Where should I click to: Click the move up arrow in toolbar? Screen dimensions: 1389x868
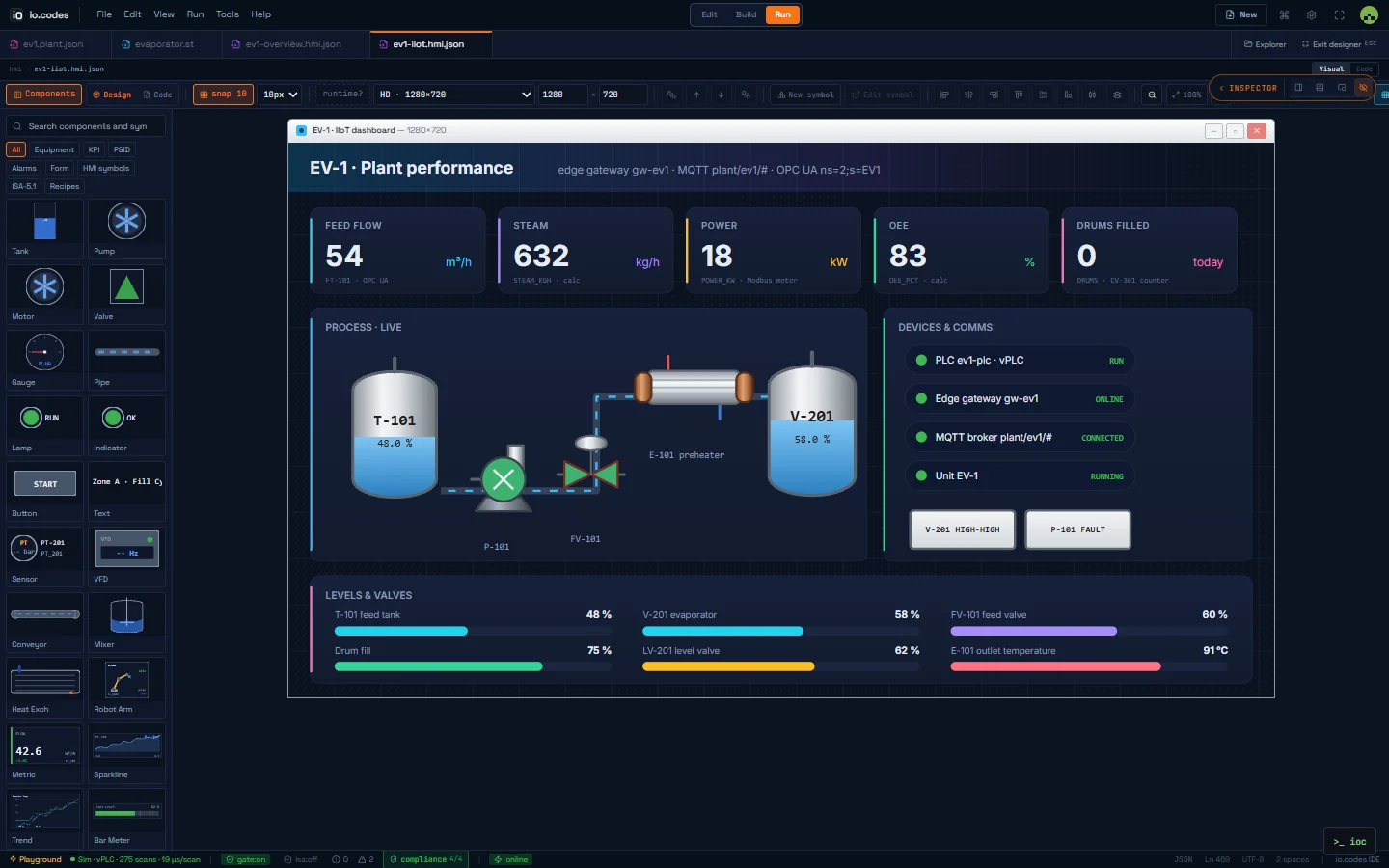[x=696, y=95]
